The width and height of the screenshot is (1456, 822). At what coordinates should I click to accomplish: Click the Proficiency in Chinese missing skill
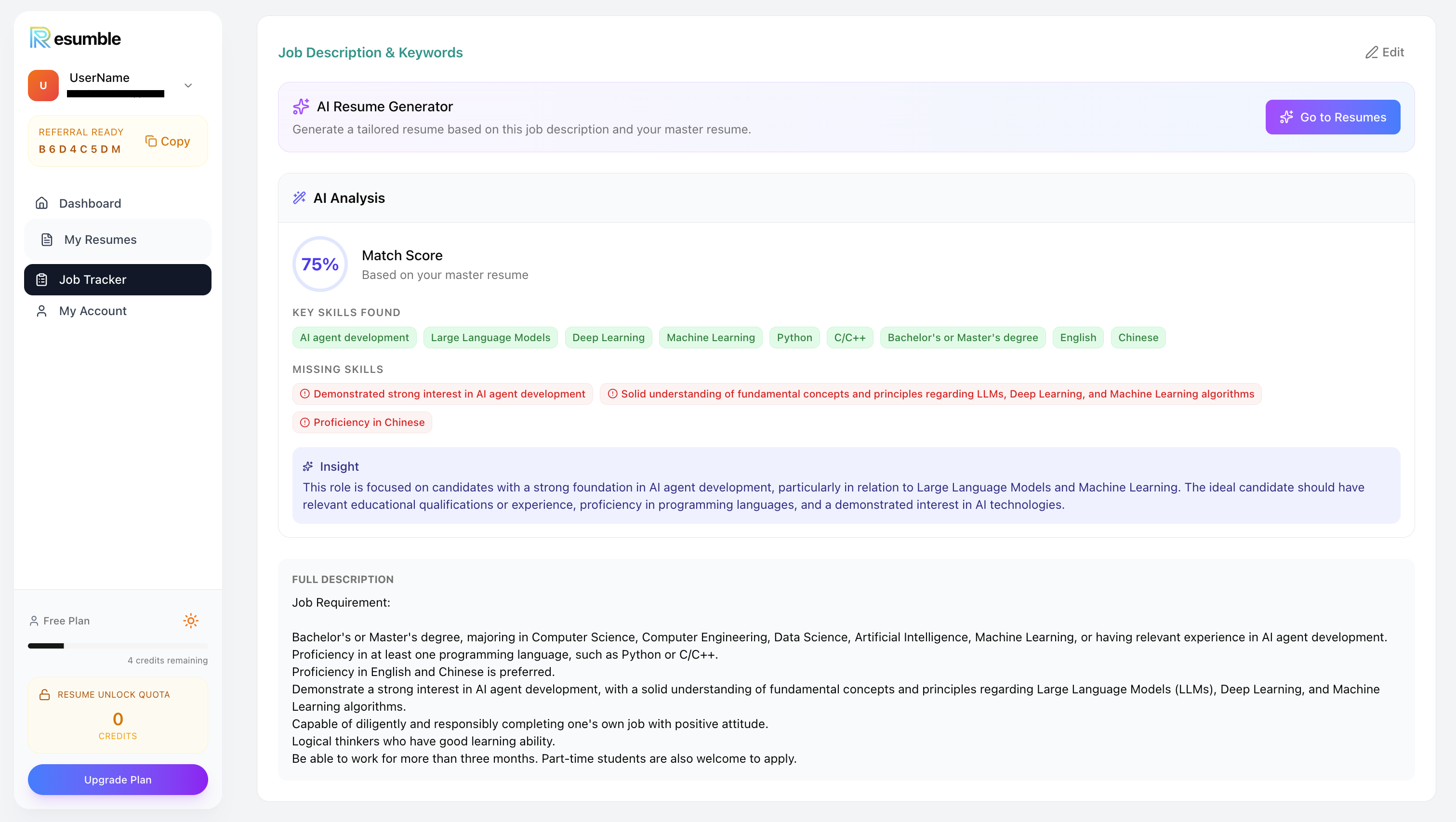click(362, 422)
